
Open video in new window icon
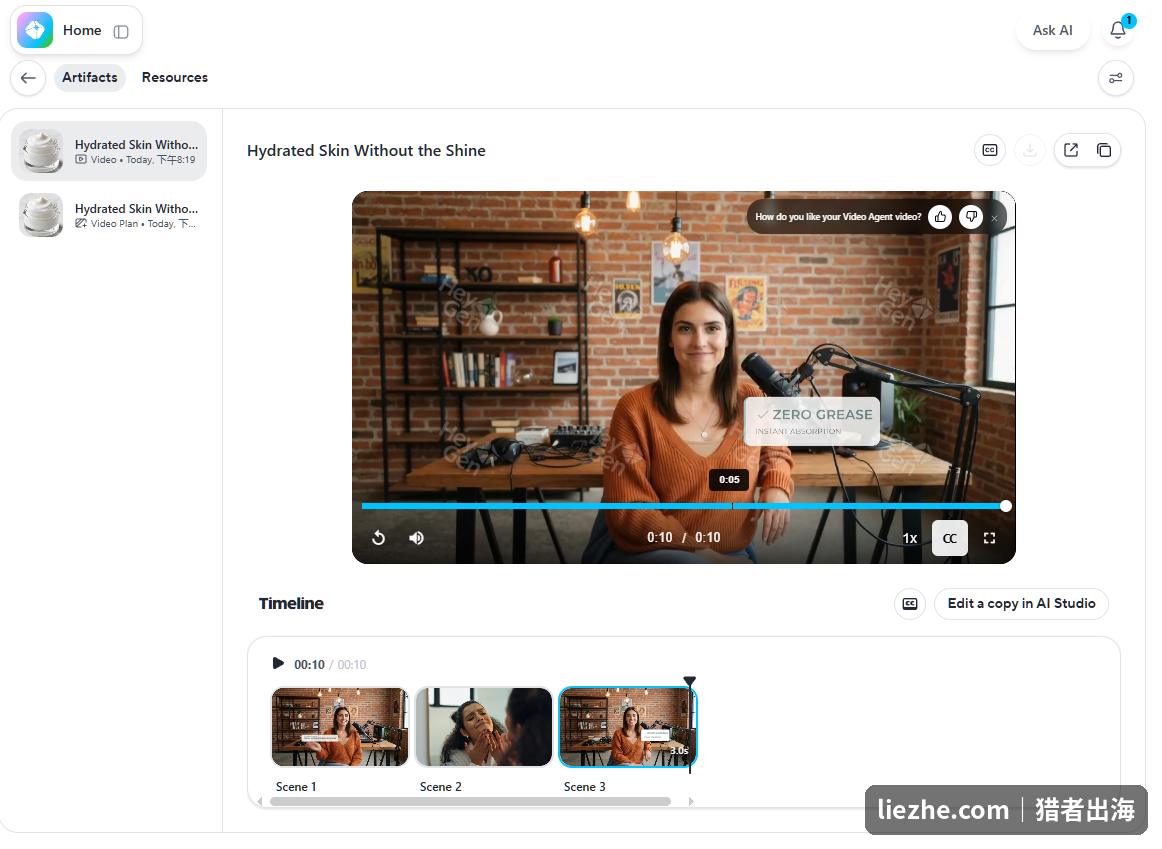(1071, 150)
